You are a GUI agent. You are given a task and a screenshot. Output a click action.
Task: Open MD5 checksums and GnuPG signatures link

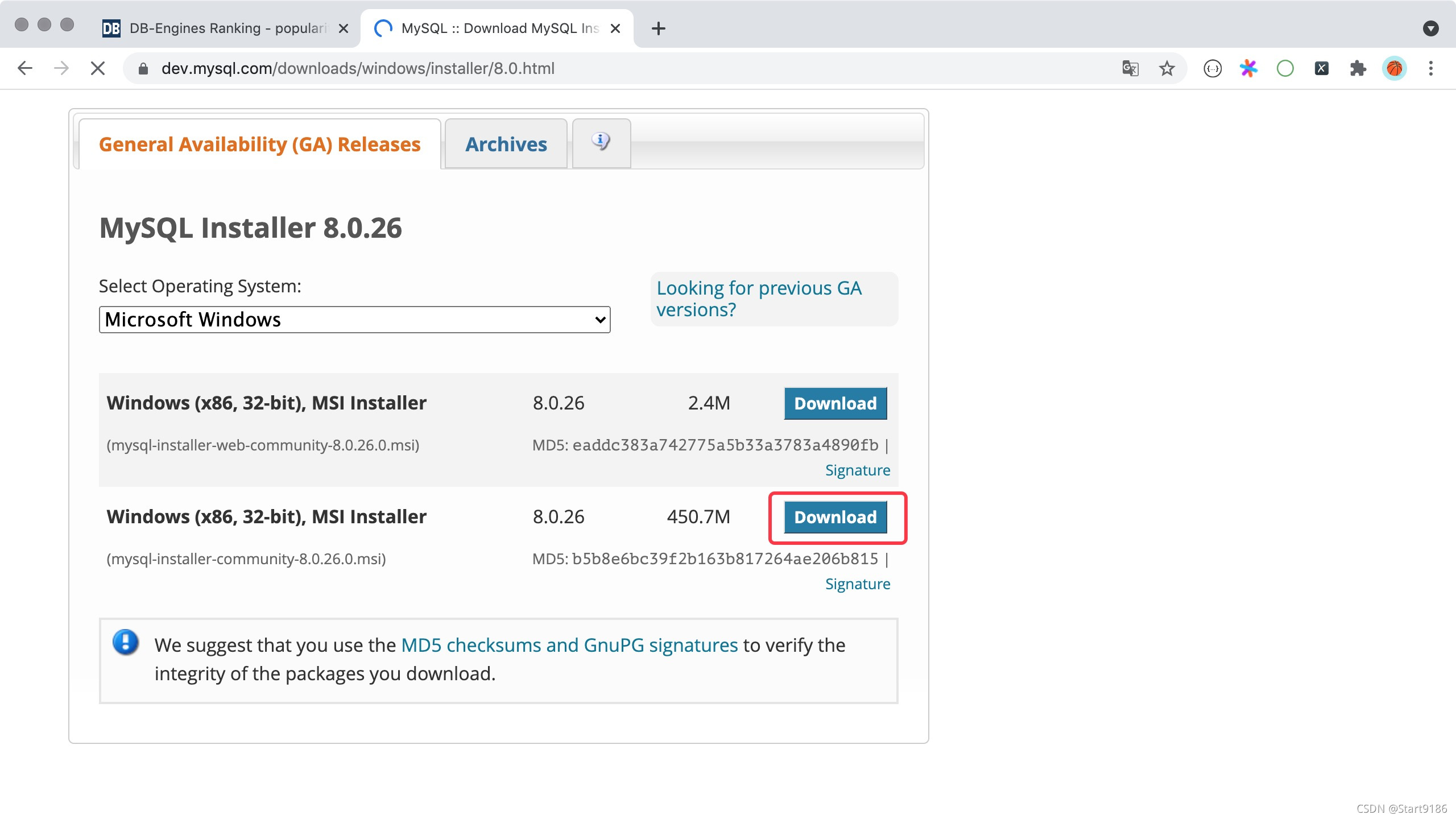coord(569,645)
